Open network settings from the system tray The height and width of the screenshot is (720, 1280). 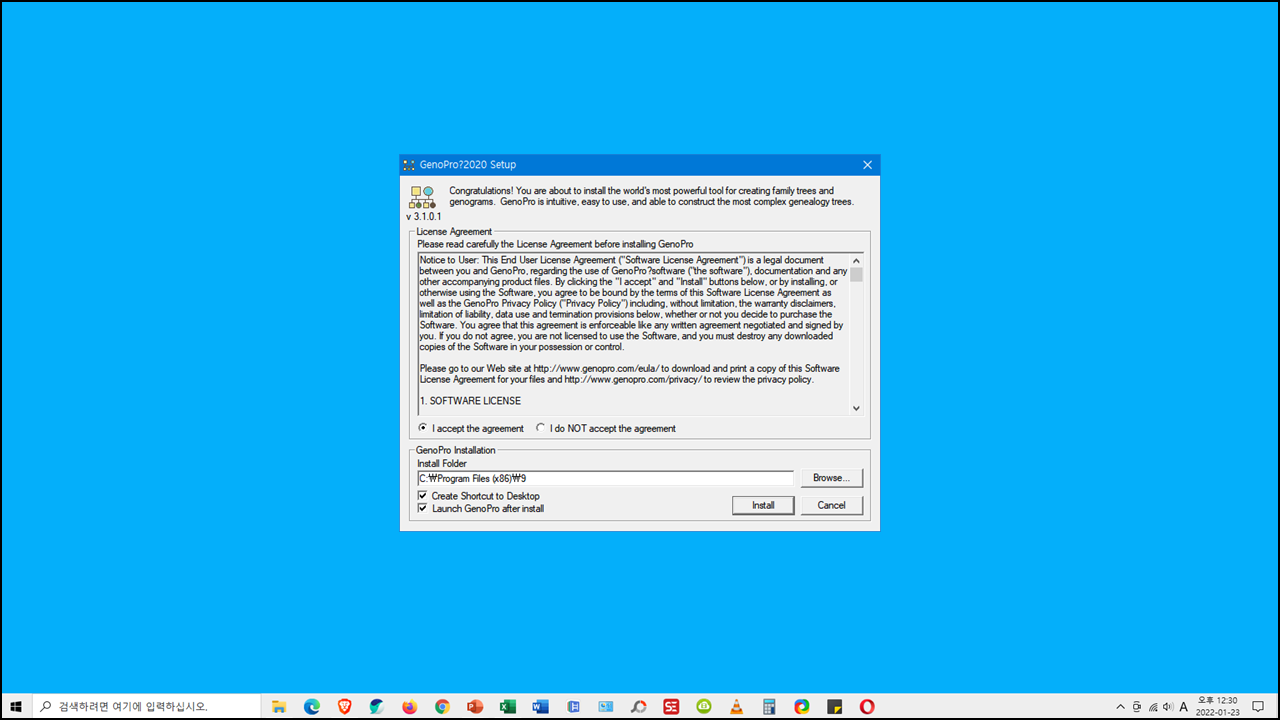click(x=1153, y=706)
